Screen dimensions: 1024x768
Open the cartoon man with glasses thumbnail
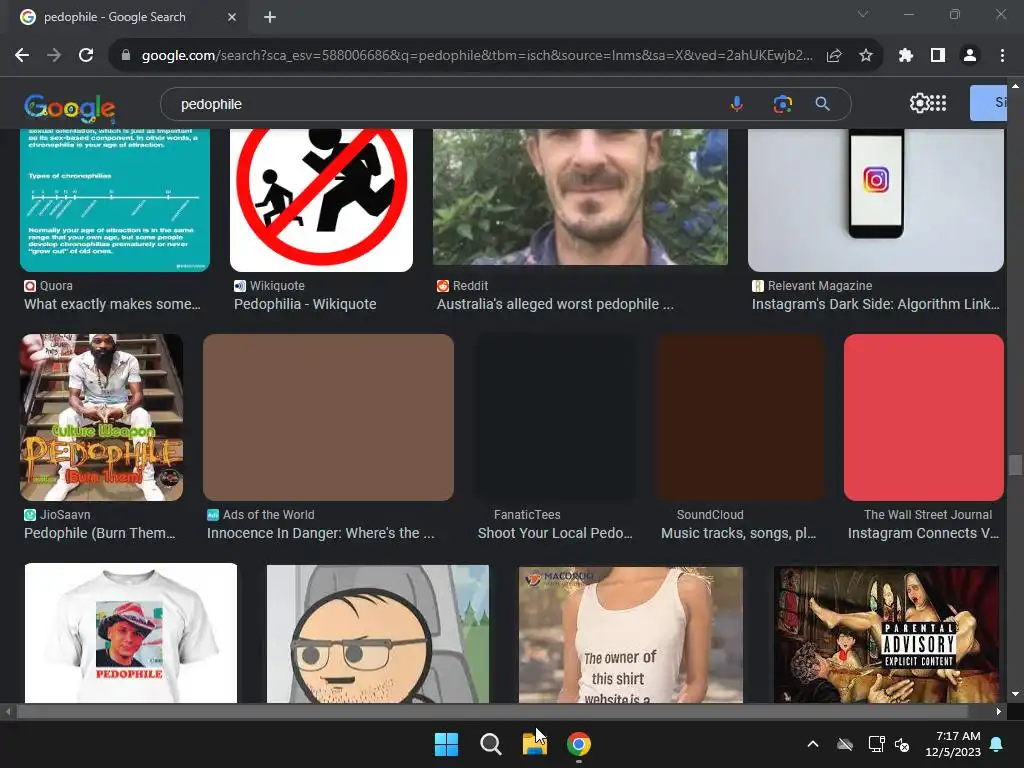click(377, 633)
